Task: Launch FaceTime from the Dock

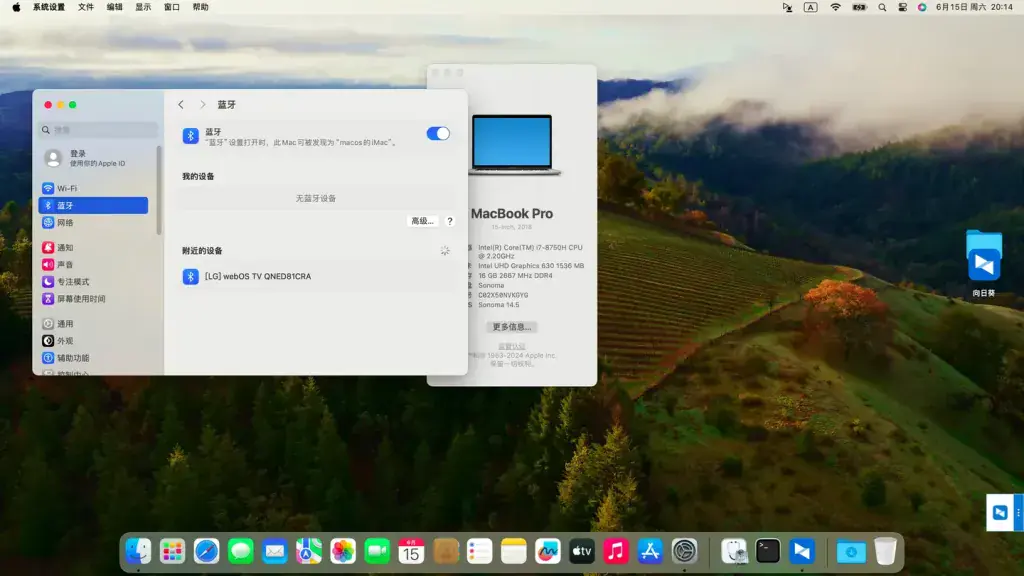Action: [x=377, y=552]
